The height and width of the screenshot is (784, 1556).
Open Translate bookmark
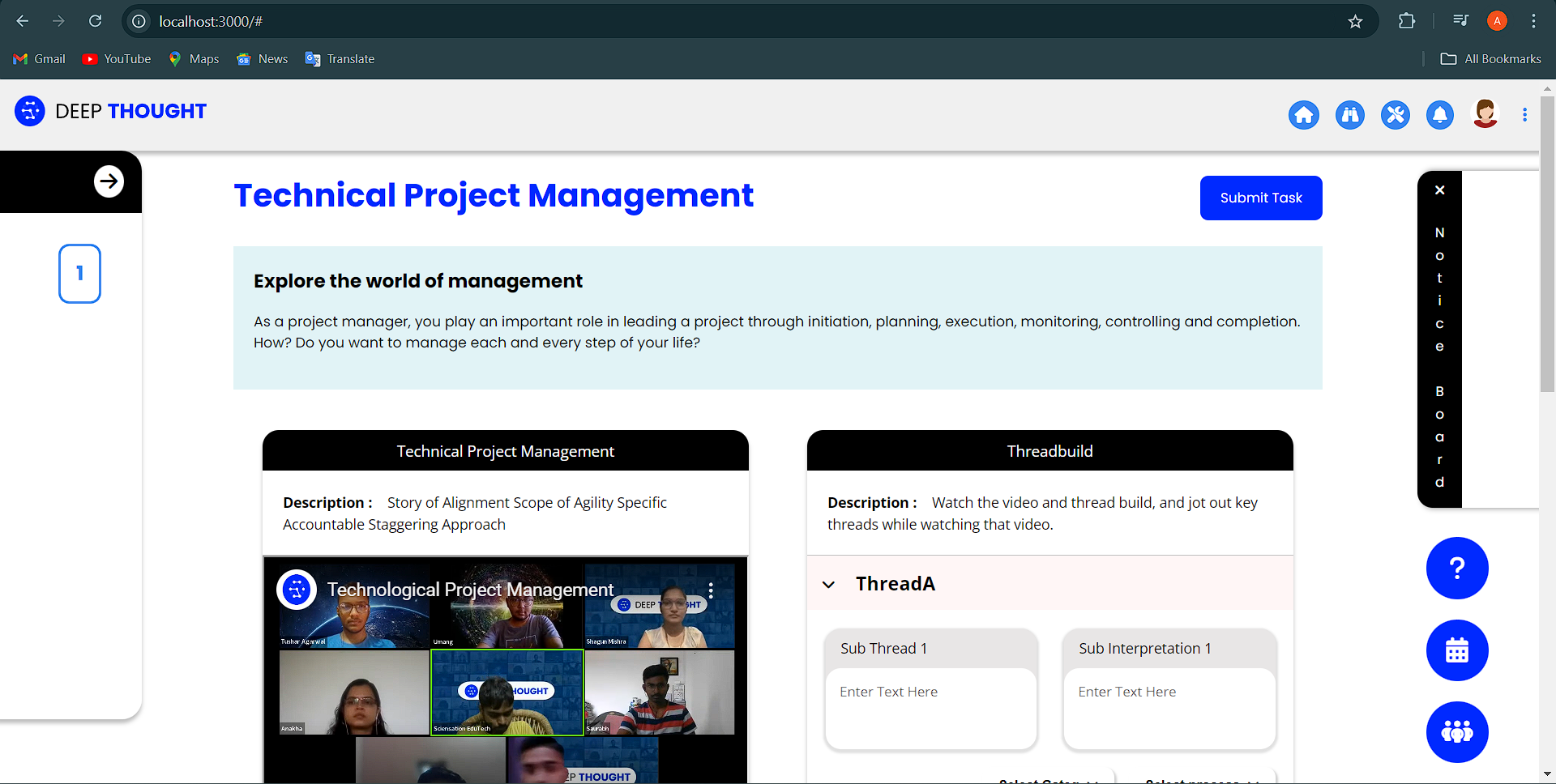point(340,59)
